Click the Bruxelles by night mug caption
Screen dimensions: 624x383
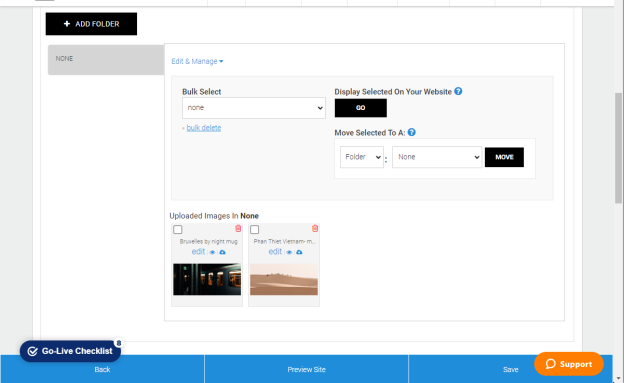(x=208, y=242)
